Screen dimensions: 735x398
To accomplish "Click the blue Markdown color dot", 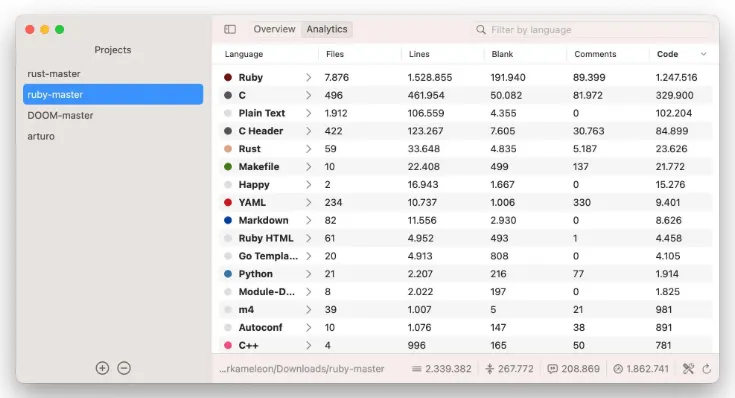I will (228, 220).
